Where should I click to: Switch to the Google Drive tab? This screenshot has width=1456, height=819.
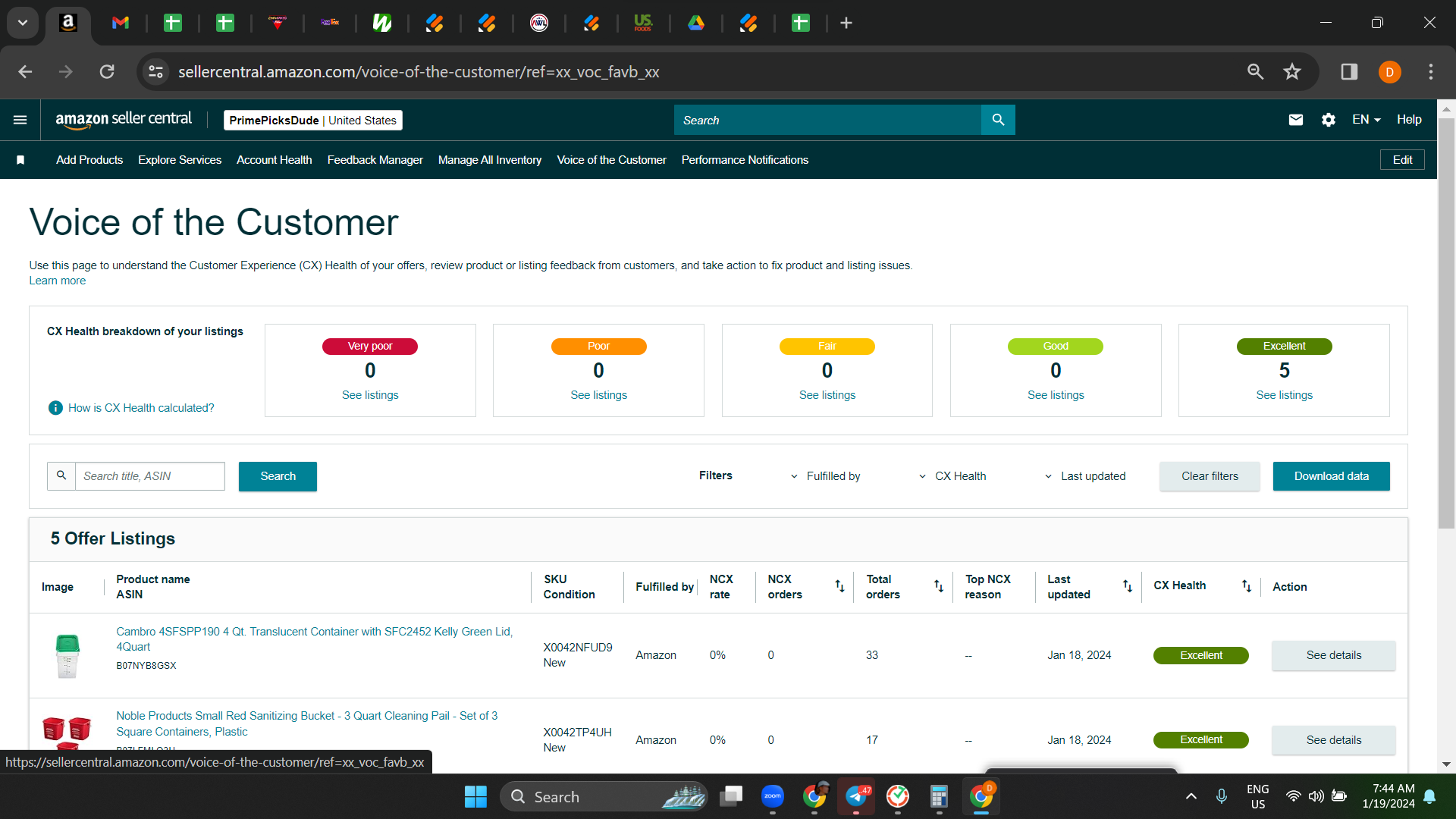[696, 24]
